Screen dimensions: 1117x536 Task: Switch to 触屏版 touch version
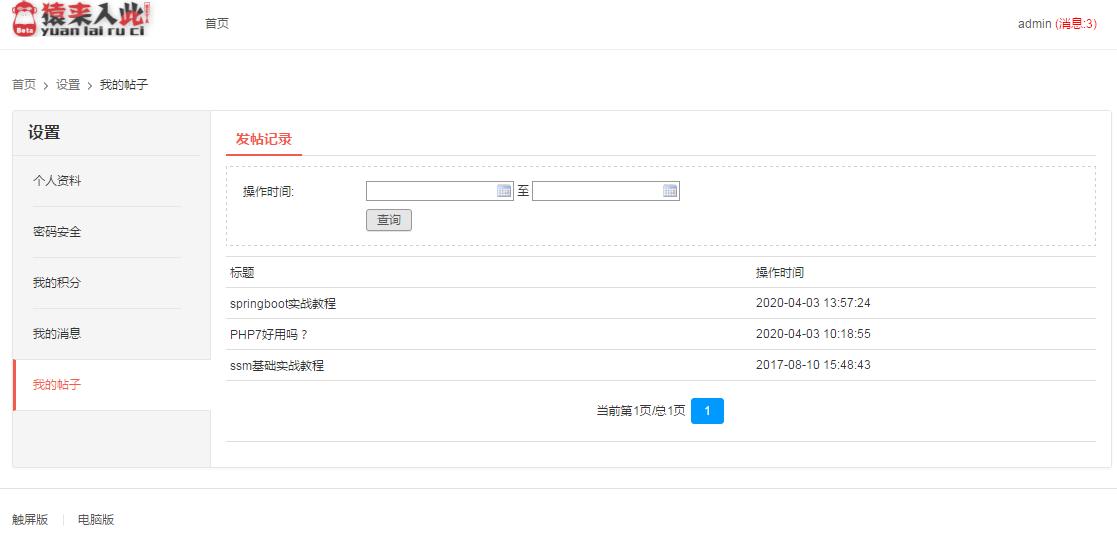(x=30, y=520)
